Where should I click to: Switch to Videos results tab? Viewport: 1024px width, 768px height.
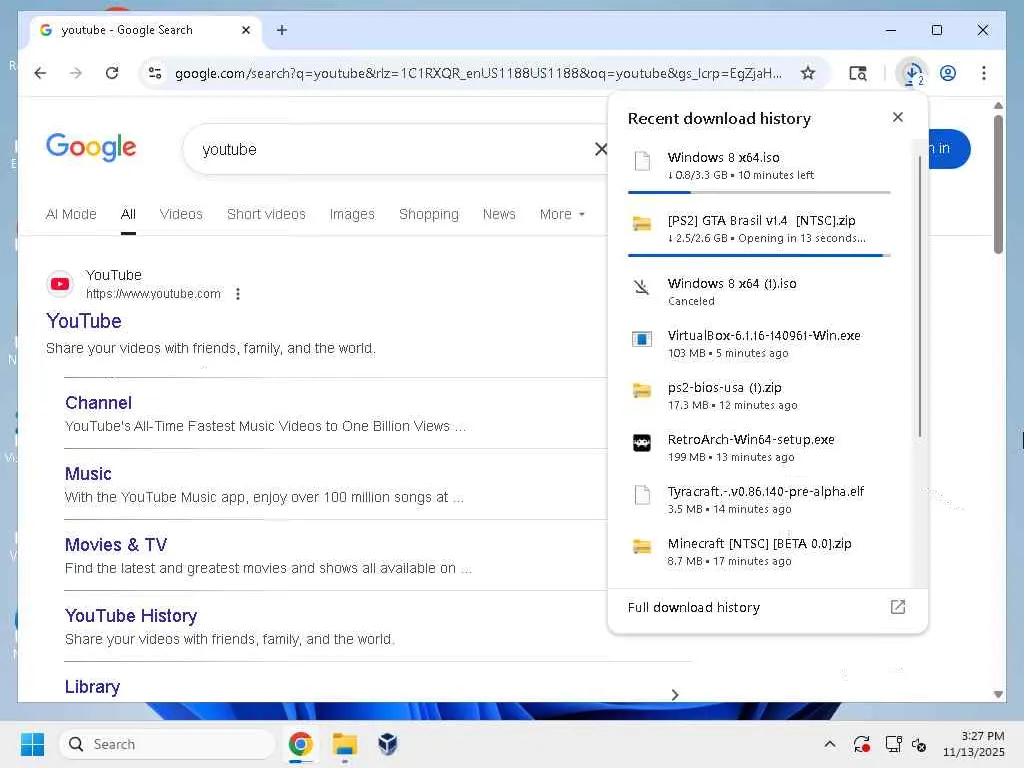click(181, 214)
